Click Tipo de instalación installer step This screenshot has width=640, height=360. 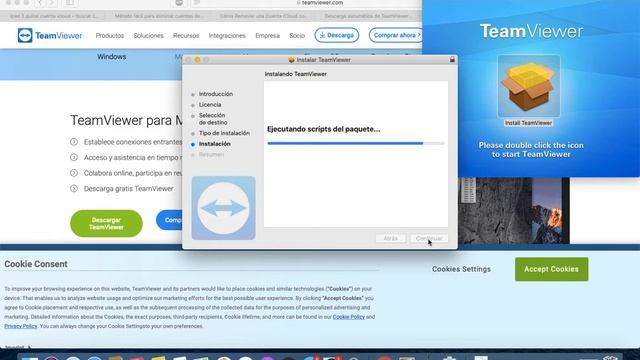click(224, 133)
